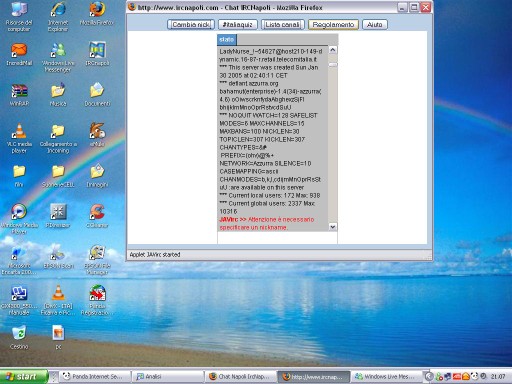This screenshot has height=384, width=512.
Task: Open IncrediMail desktop shortcut
Action: coord(19,55)
